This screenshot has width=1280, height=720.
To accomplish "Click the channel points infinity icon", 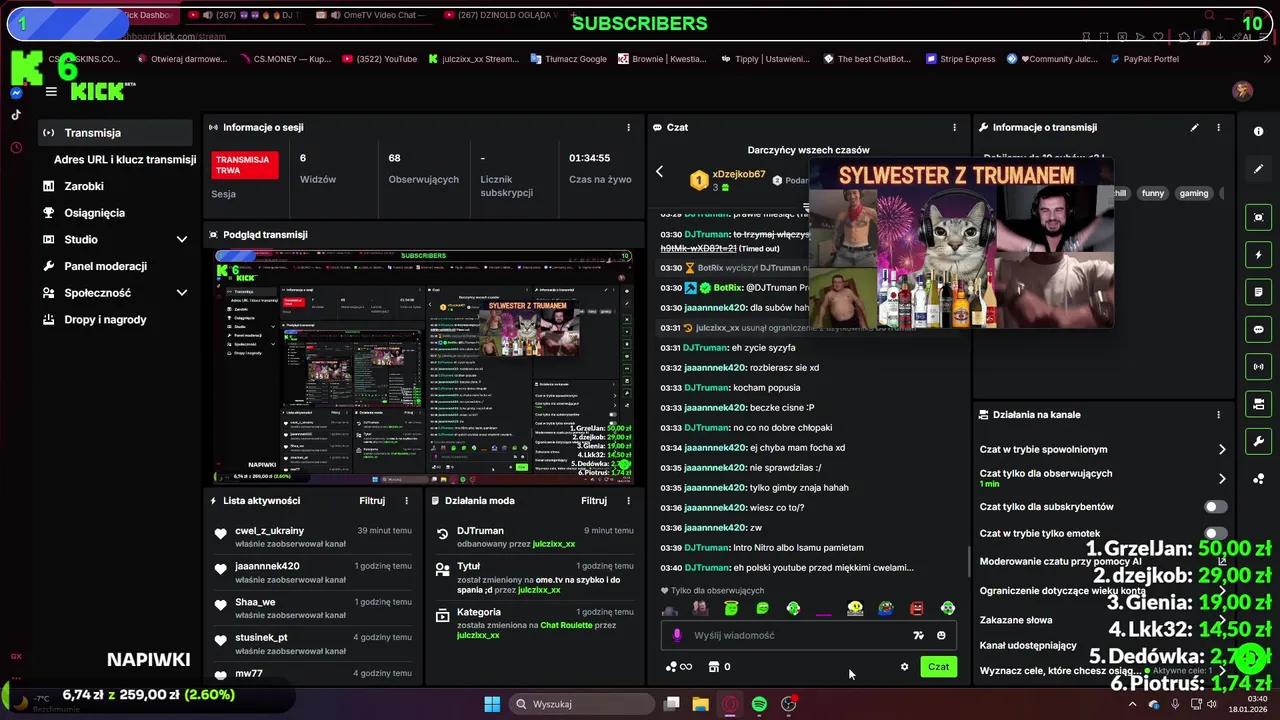I will click(x=679, y=667).
